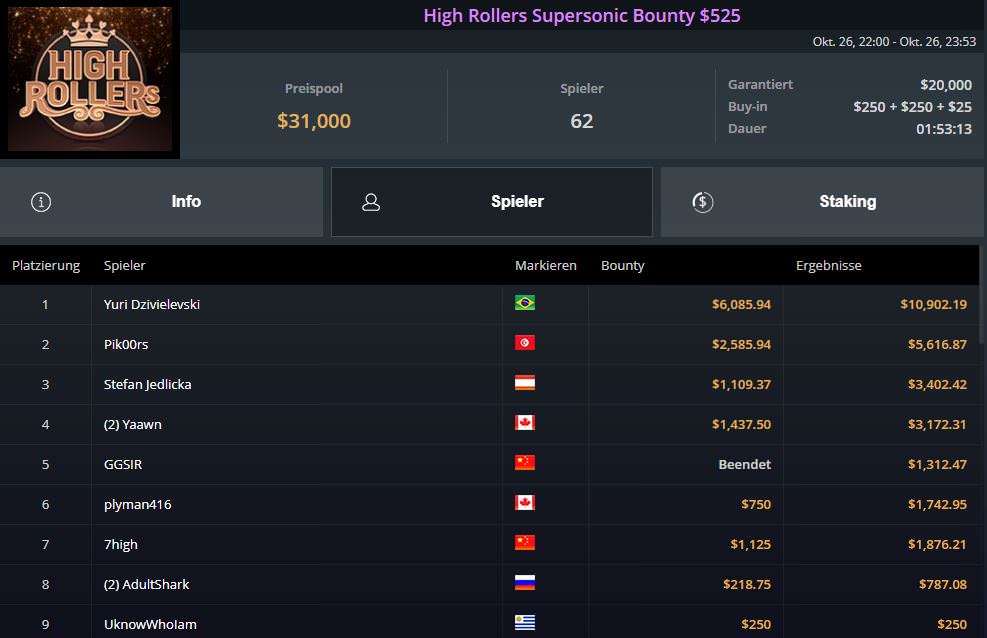Select the Spieler tab label

coord(517,202)
